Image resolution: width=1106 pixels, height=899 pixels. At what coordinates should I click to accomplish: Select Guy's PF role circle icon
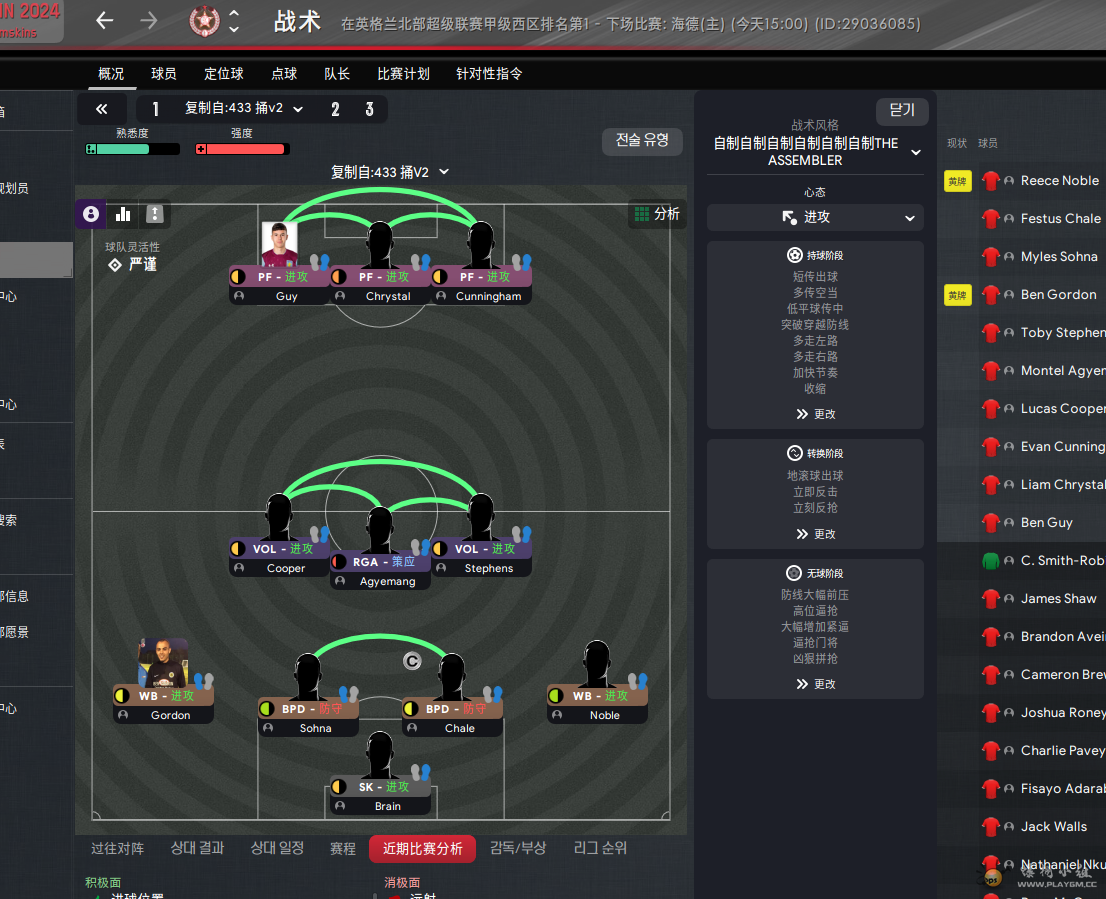238,276
